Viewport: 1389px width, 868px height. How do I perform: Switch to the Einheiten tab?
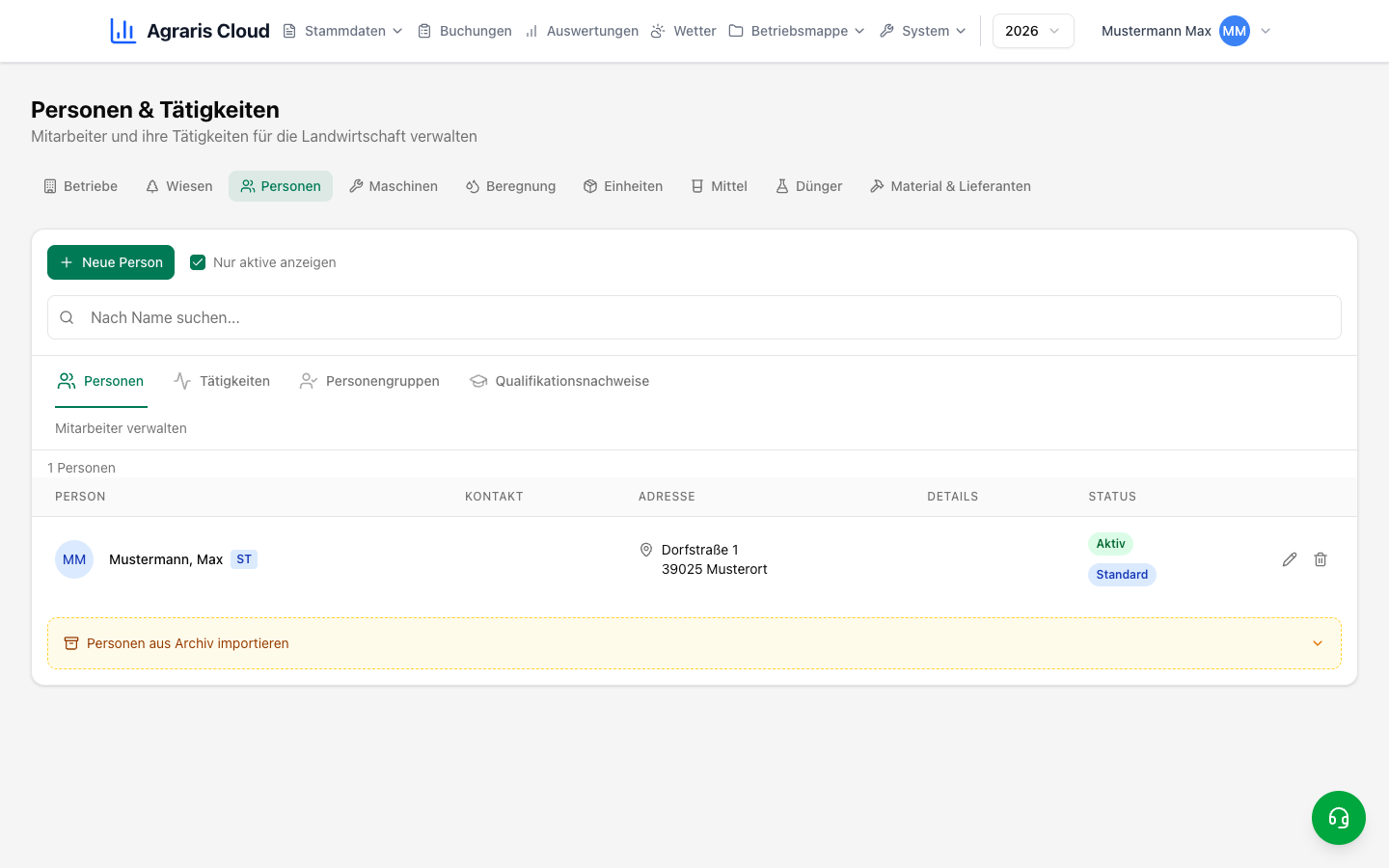(623, 186)
